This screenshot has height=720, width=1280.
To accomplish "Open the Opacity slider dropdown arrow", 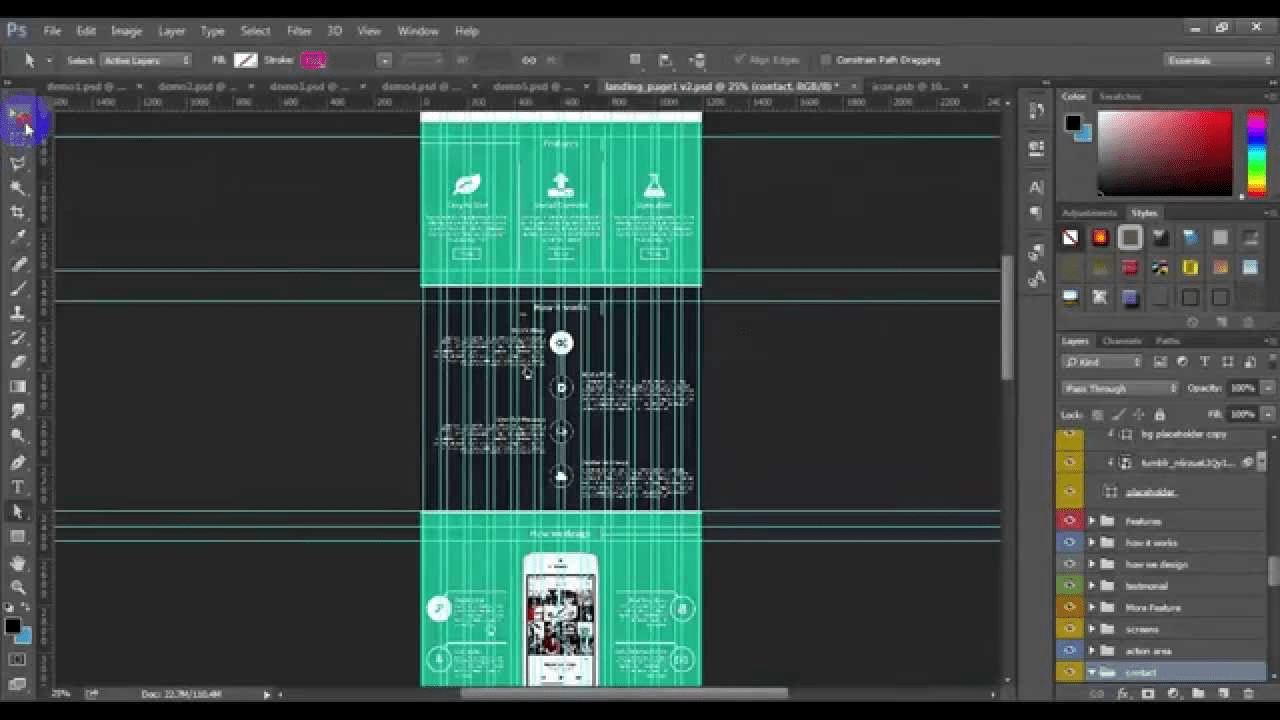I will click(1268, 388).
